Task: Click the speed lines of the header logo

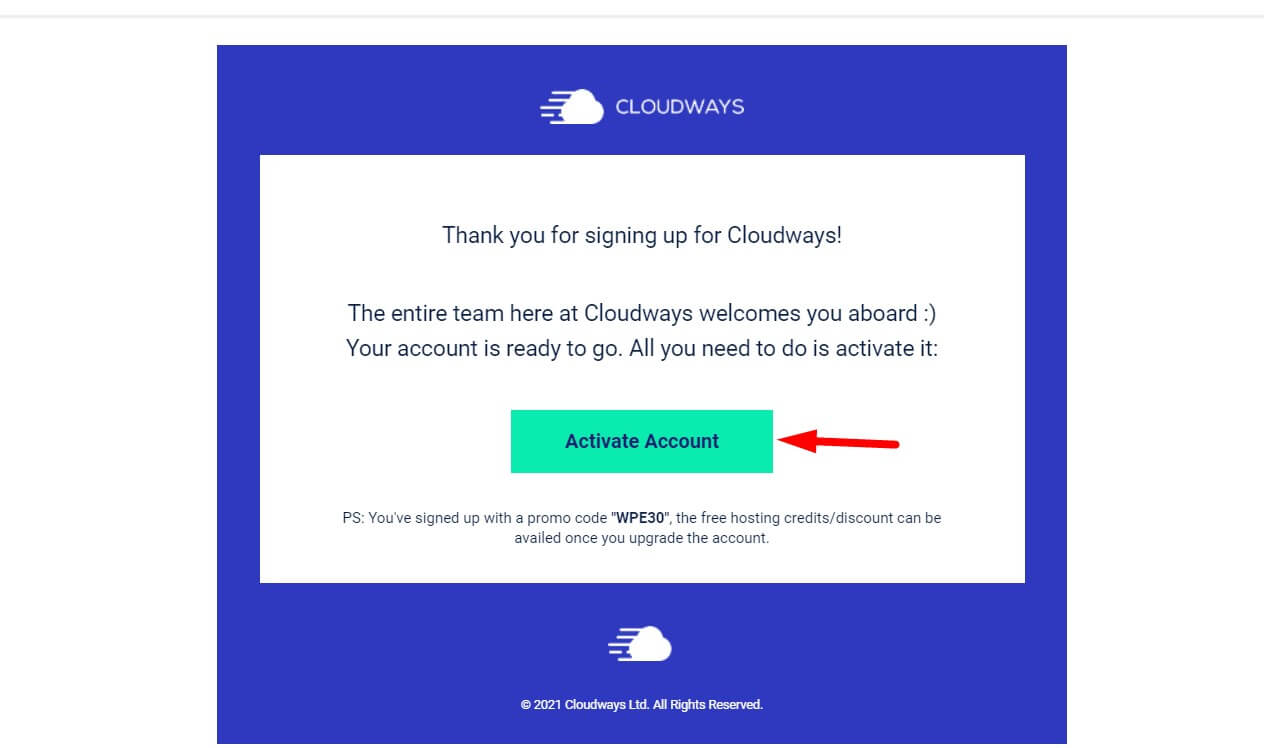Action: pos(552,108)
